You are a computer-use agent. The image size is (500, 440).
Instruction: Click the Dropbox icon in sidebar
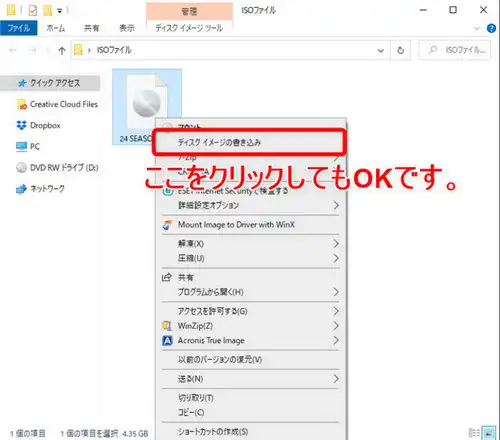[x=21, y=125]
